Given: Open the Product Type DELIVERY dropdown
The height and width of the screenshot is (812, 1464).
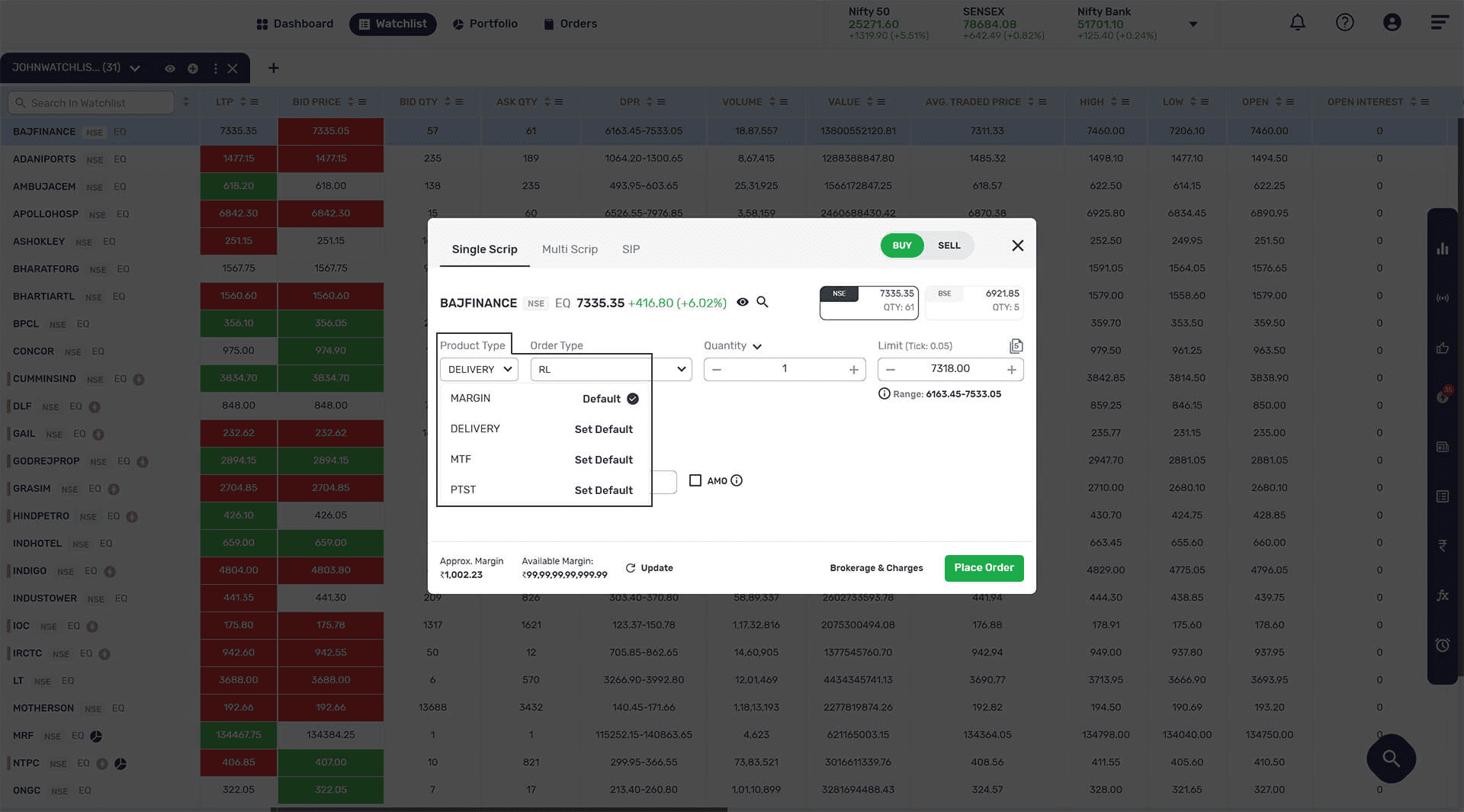Looking at the screenshot, I should [x=479, y=369].
